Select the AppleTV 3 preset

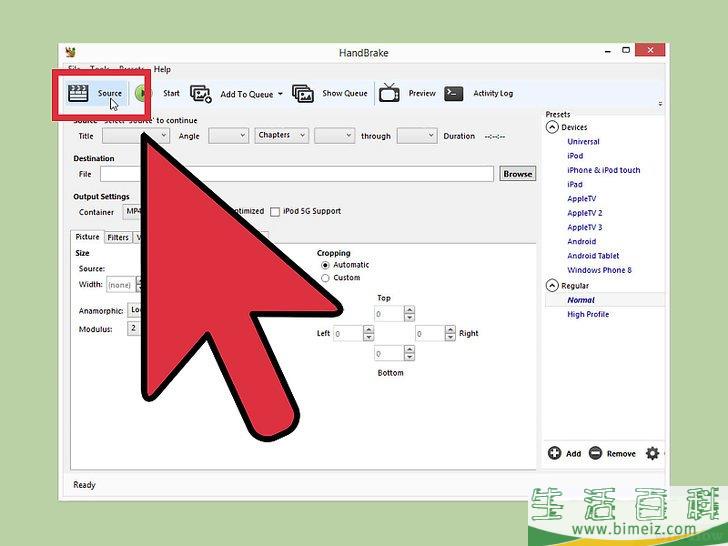point(585,227)
